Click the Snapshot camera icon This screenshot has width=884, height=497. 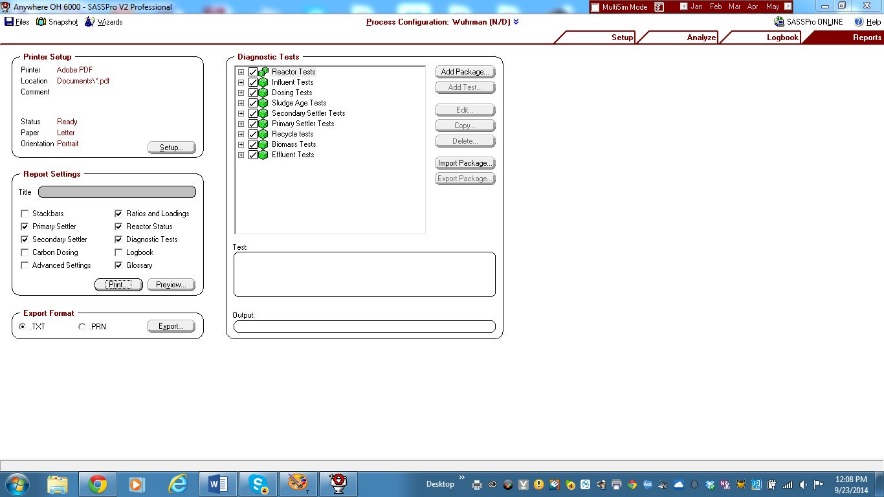click(x=40, y=21)
